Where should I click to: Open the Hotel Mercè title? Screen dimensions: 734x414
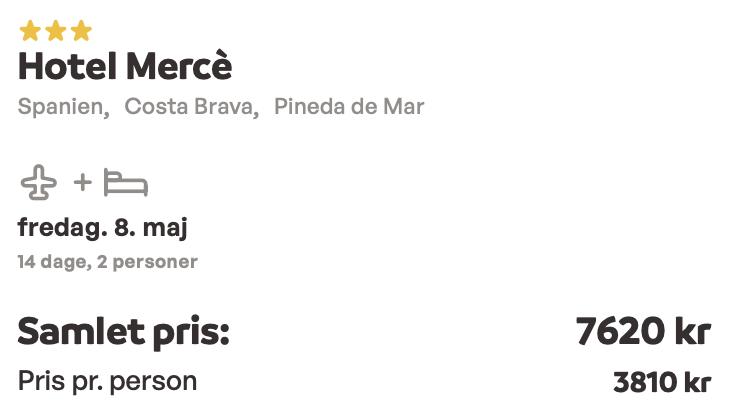[x=125, y=67]
